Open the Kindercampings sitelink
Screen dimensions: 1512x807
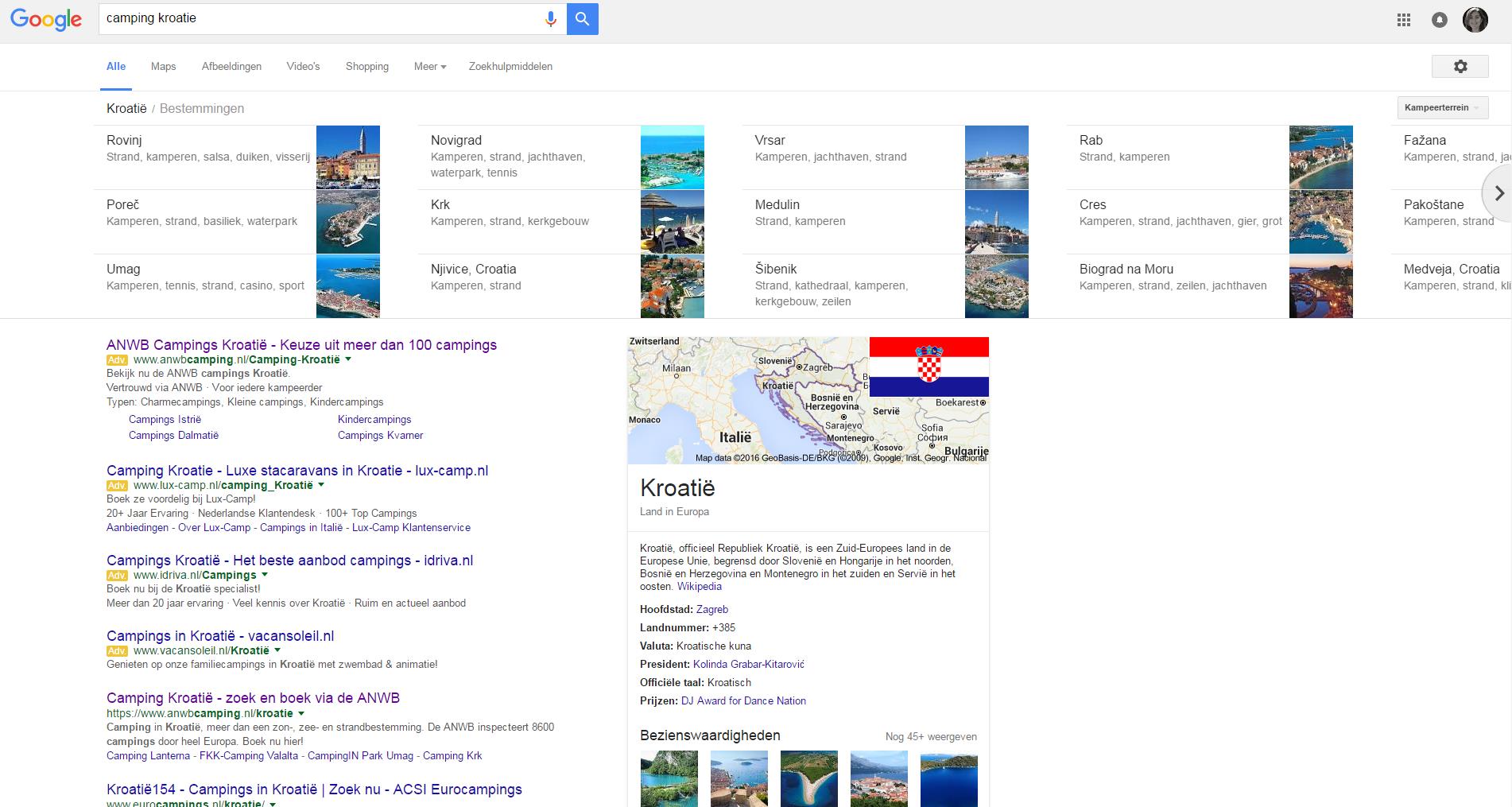374,420
